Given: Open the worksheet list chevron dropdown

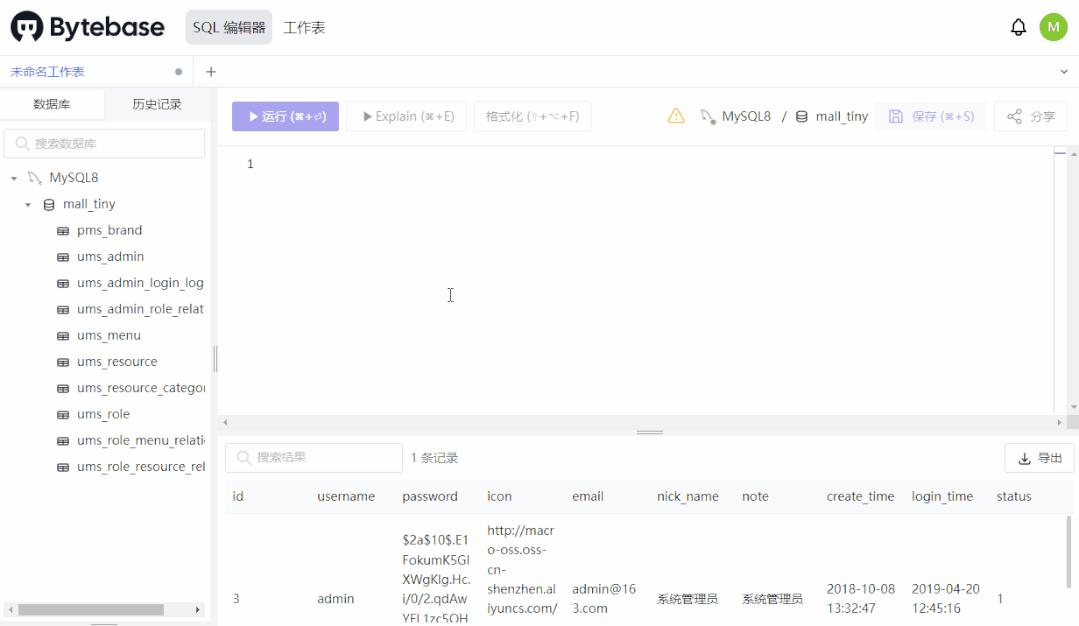Looking at the screenshot, I should [1063, 71].
